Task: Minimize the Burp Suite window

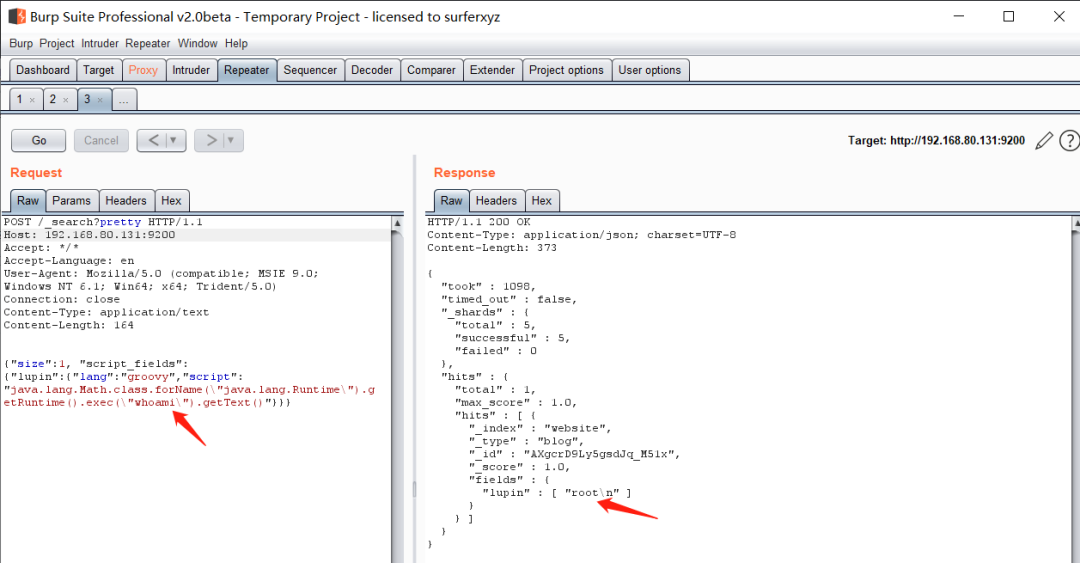Action: 959,17
